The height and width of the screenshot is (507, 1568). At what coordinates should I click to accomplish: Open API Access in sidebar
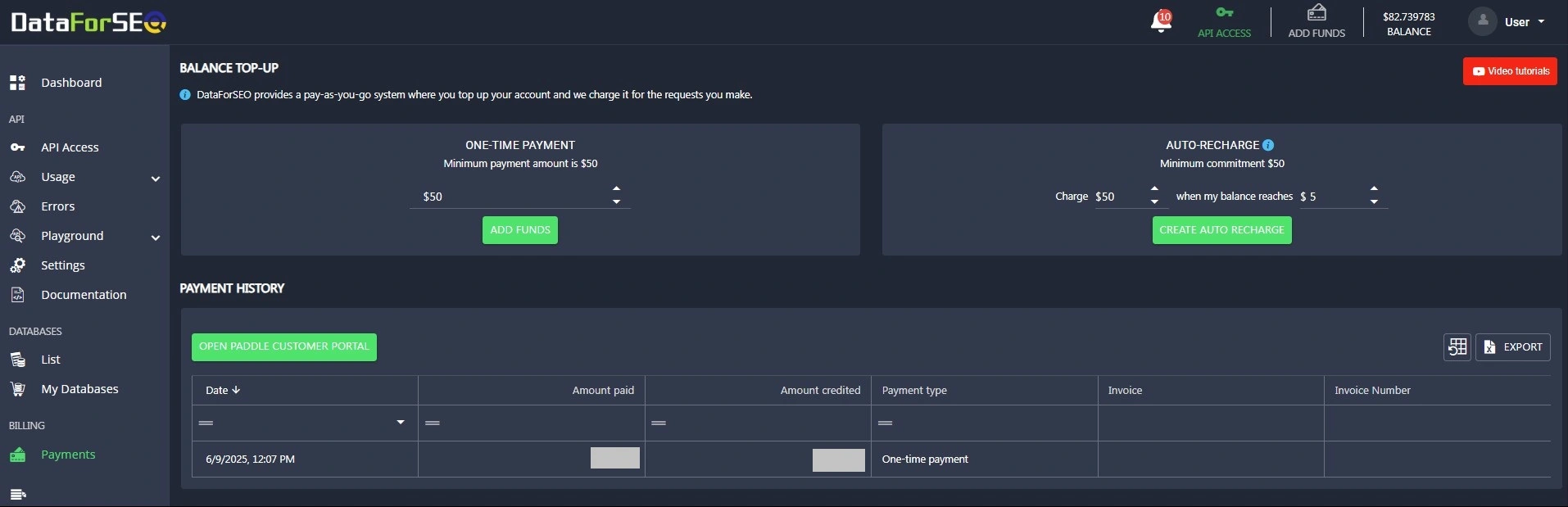coord(70,147)
